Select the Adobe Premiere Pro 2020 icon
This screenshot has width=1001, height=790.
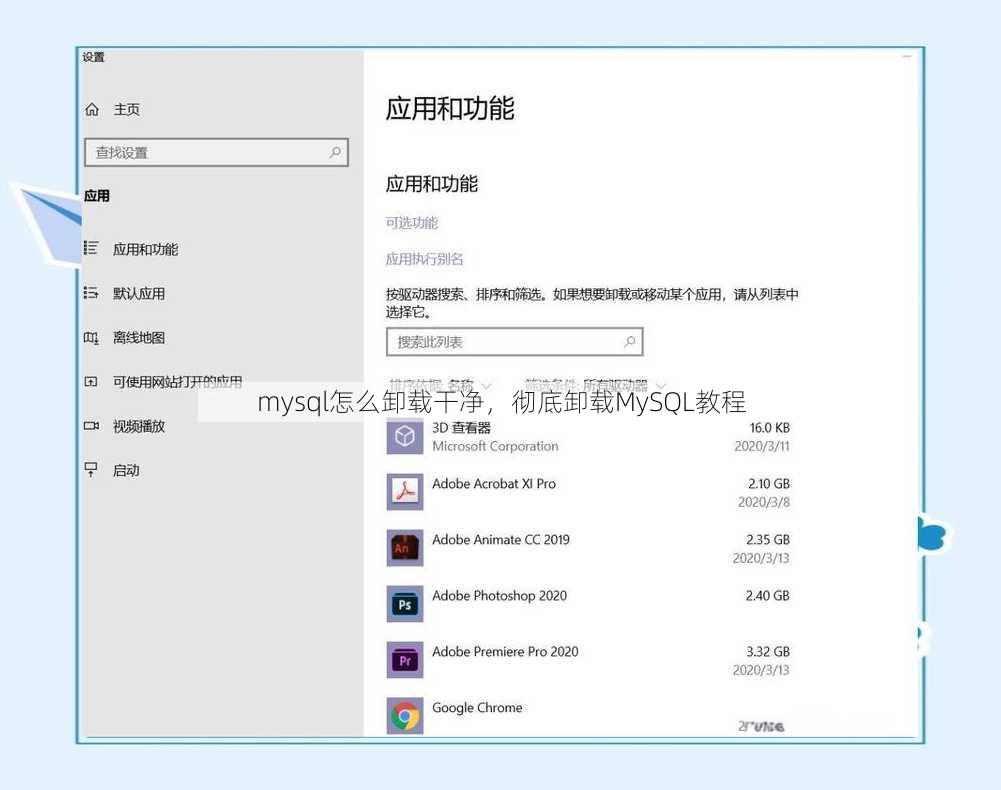405,660
